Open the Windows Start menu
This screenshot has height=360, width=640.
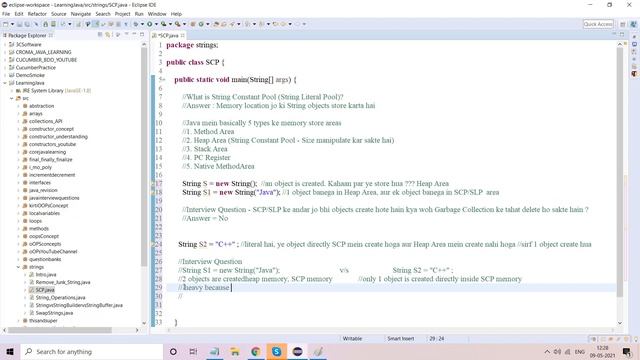pos(10,351)
